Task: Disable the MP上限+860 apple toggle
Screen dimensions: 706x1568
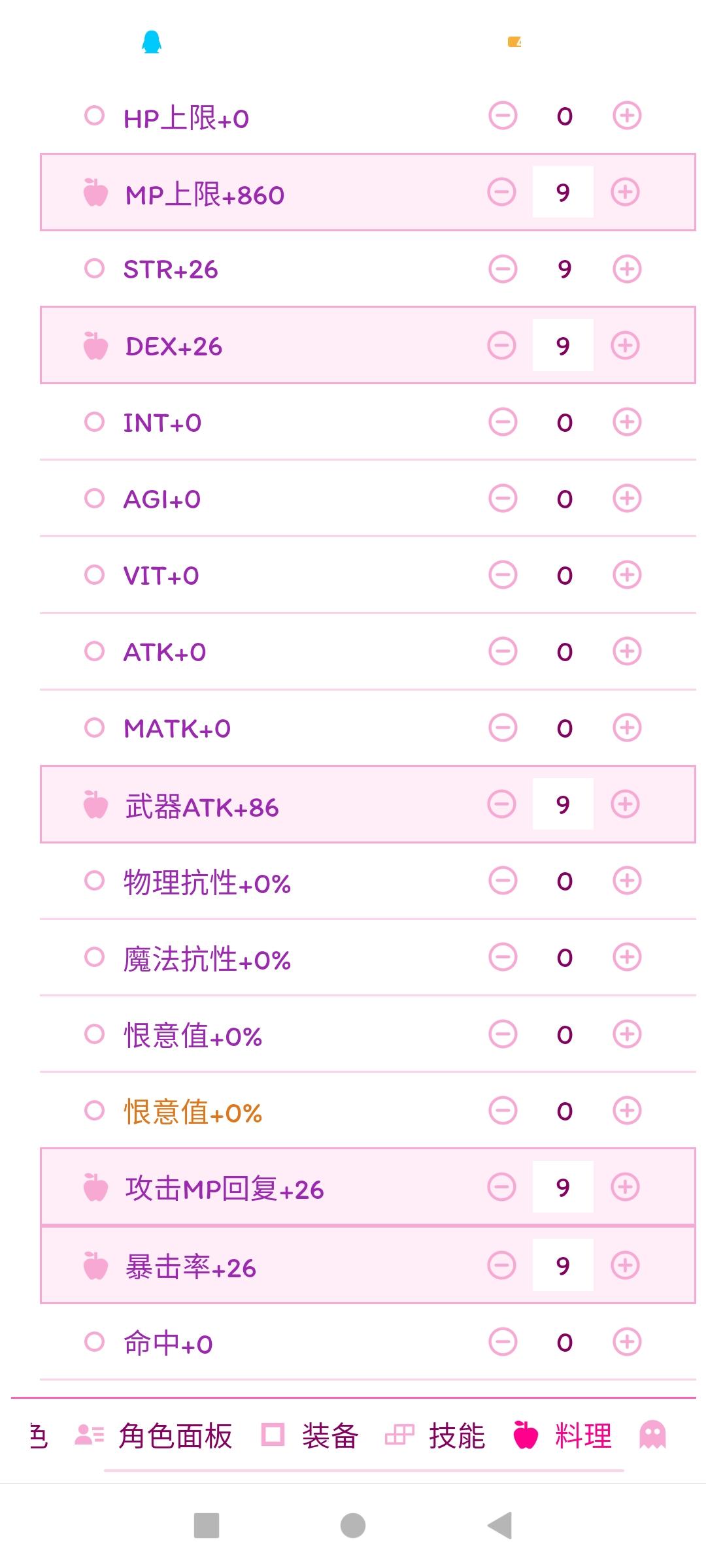Action: 95,193
